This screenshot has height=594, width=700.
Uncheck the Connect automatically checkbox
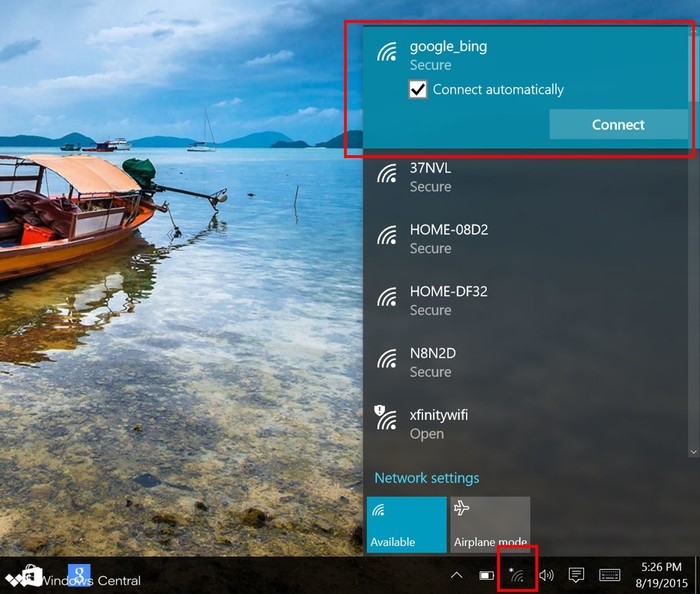[x=419, y=90]
